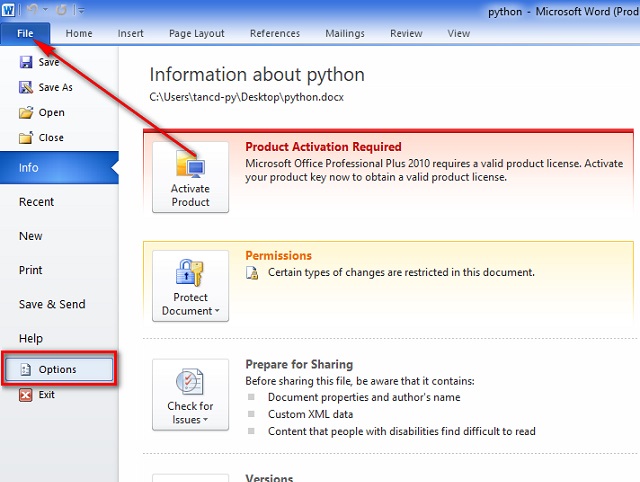Open a file using the Open folder icon
The width and height of the screenshot is (640, 482).
pos(27,113)
